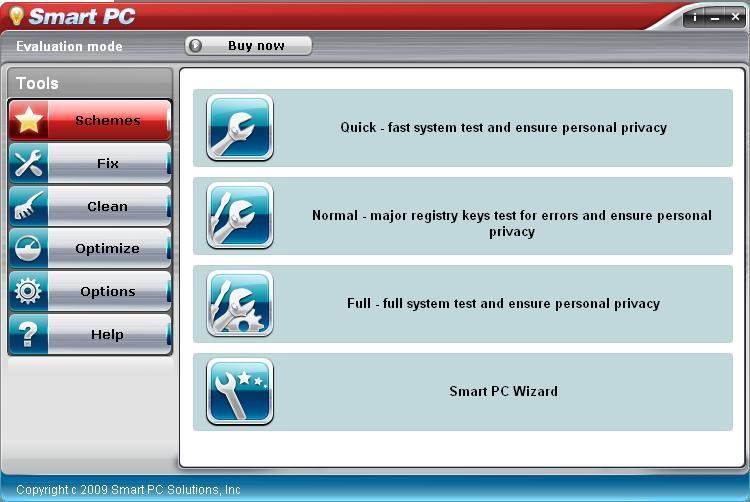Click the Clean broom icon
The height and width of the screenshot is (502, 750).
[x=28, y=206]
